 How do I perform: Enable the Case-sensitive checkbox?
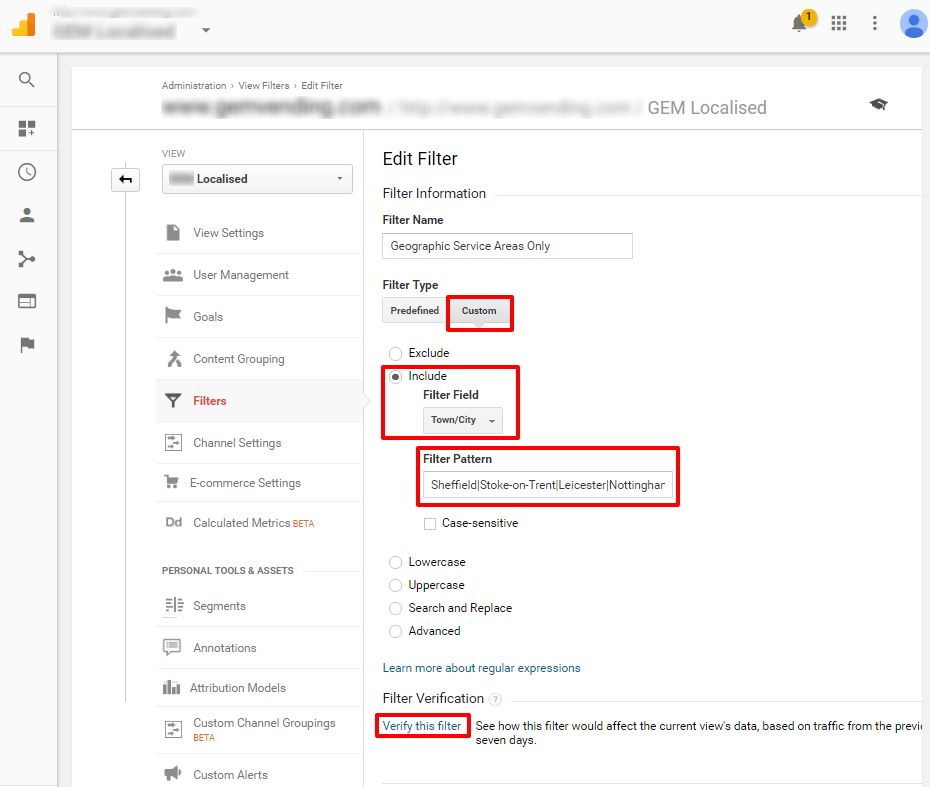tap(430, 523)
